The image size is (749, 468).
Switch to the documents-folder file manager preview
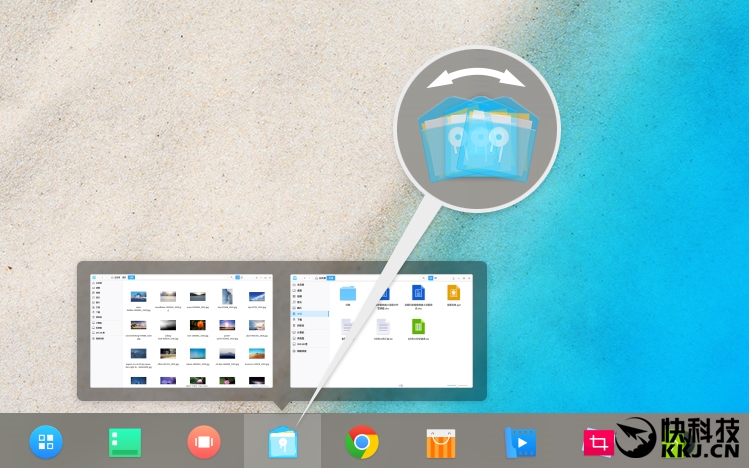pos(381,330)
